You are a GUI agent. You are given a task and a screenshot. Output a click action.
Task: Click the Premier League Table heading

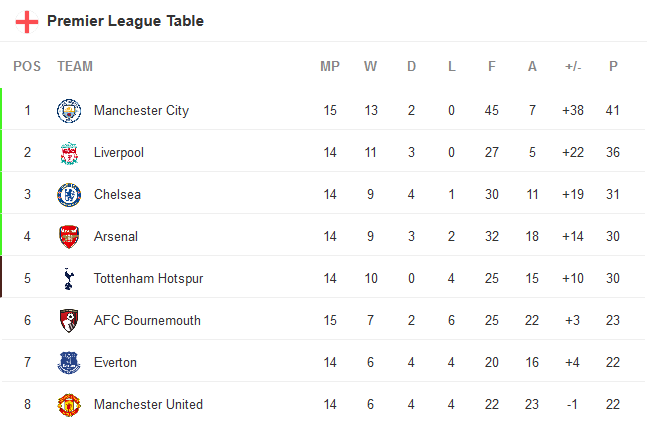click(x=125, y=21)
